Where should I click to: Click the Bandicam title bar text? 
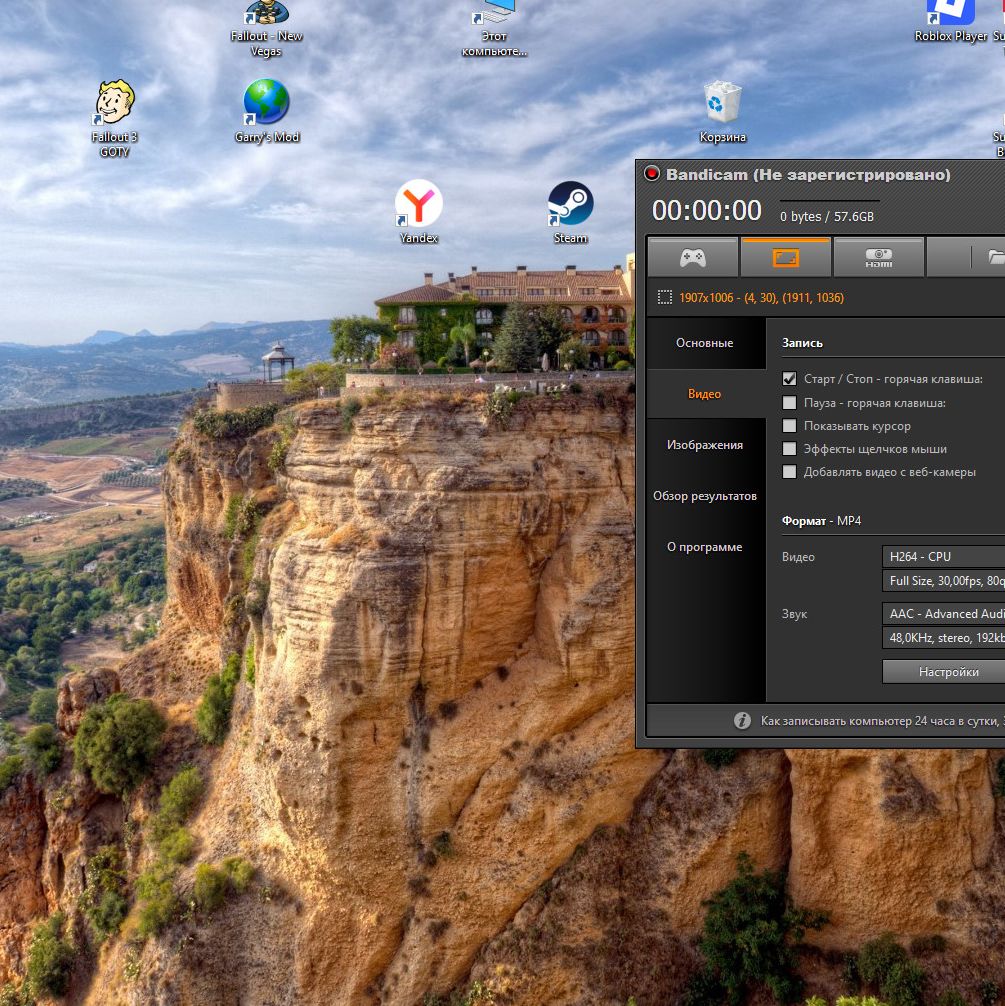point(808,175)
